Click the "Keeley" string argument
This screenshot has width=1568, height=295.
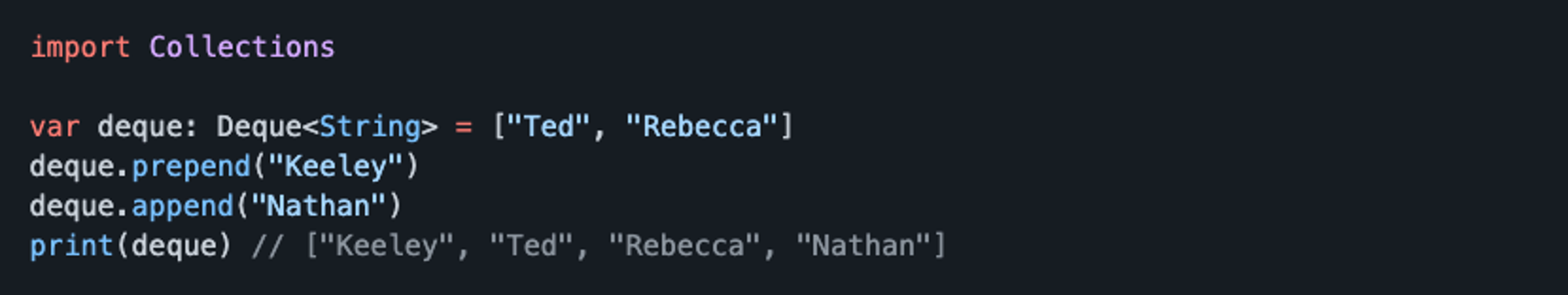pos(336,166)
